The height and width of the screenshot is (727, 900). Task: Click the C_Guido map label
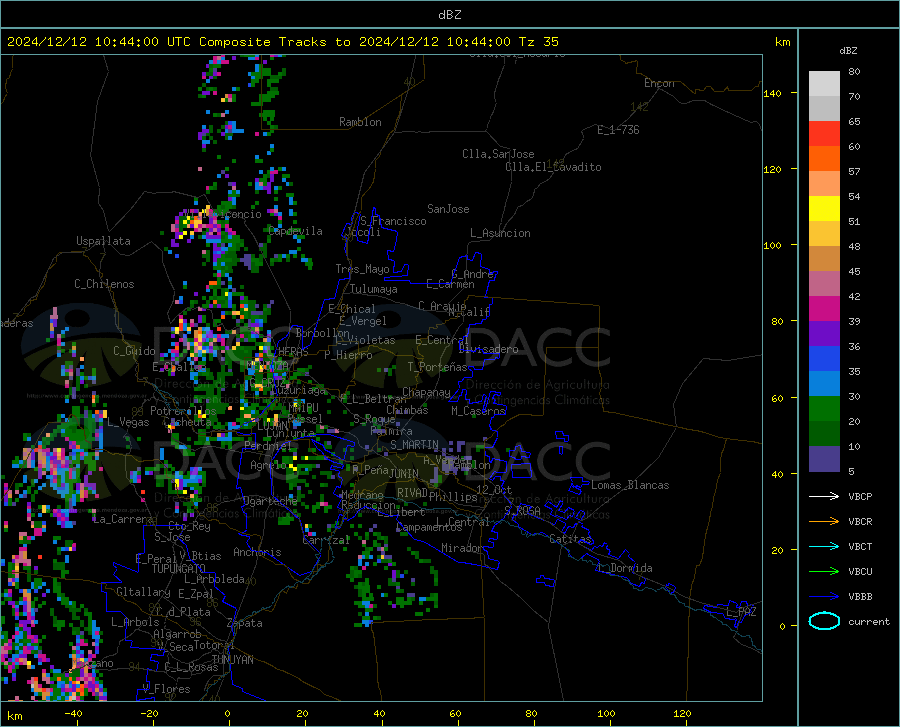pyautogui.click(x=134, y=351)
